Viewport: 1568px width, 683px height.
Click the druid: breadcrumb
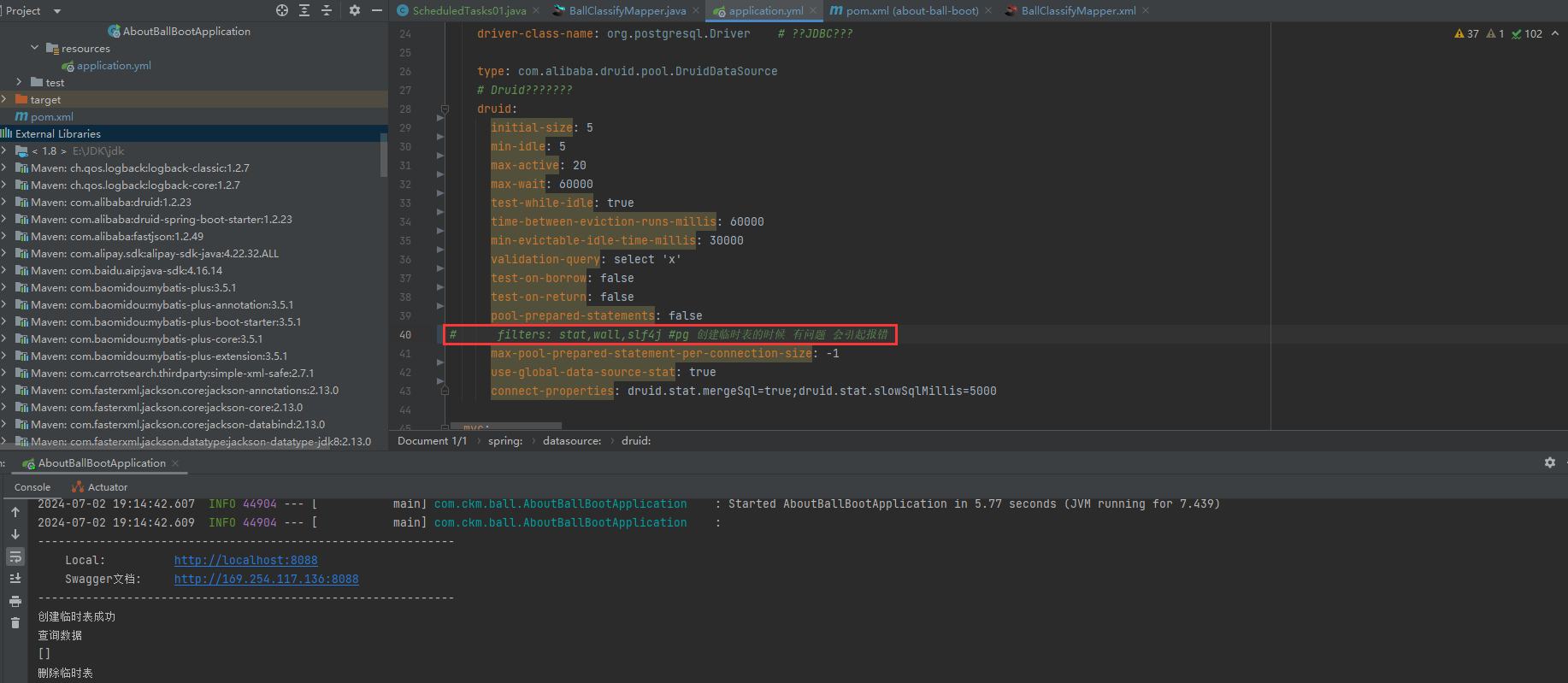click(636, 441)
